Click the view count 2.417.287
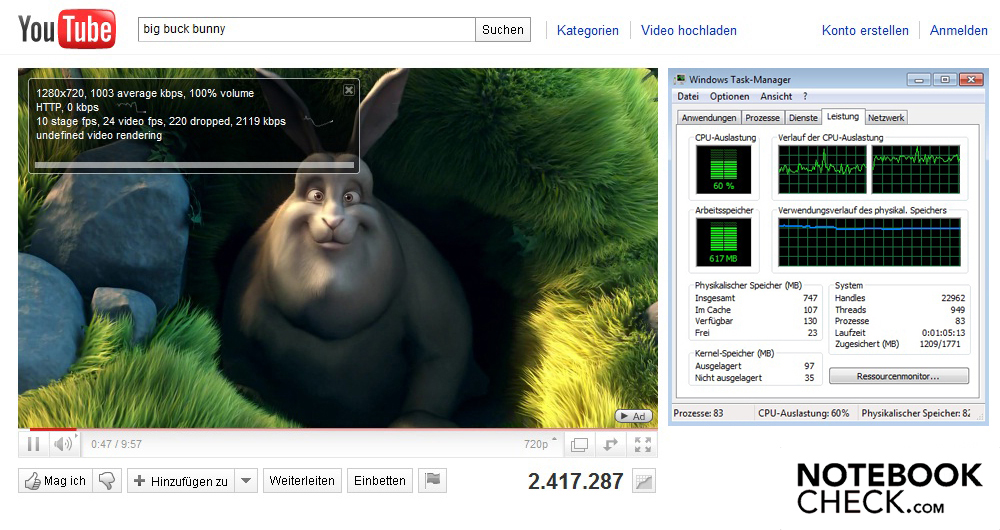This screenshot has width=1000, height=530. click(575, 482)
